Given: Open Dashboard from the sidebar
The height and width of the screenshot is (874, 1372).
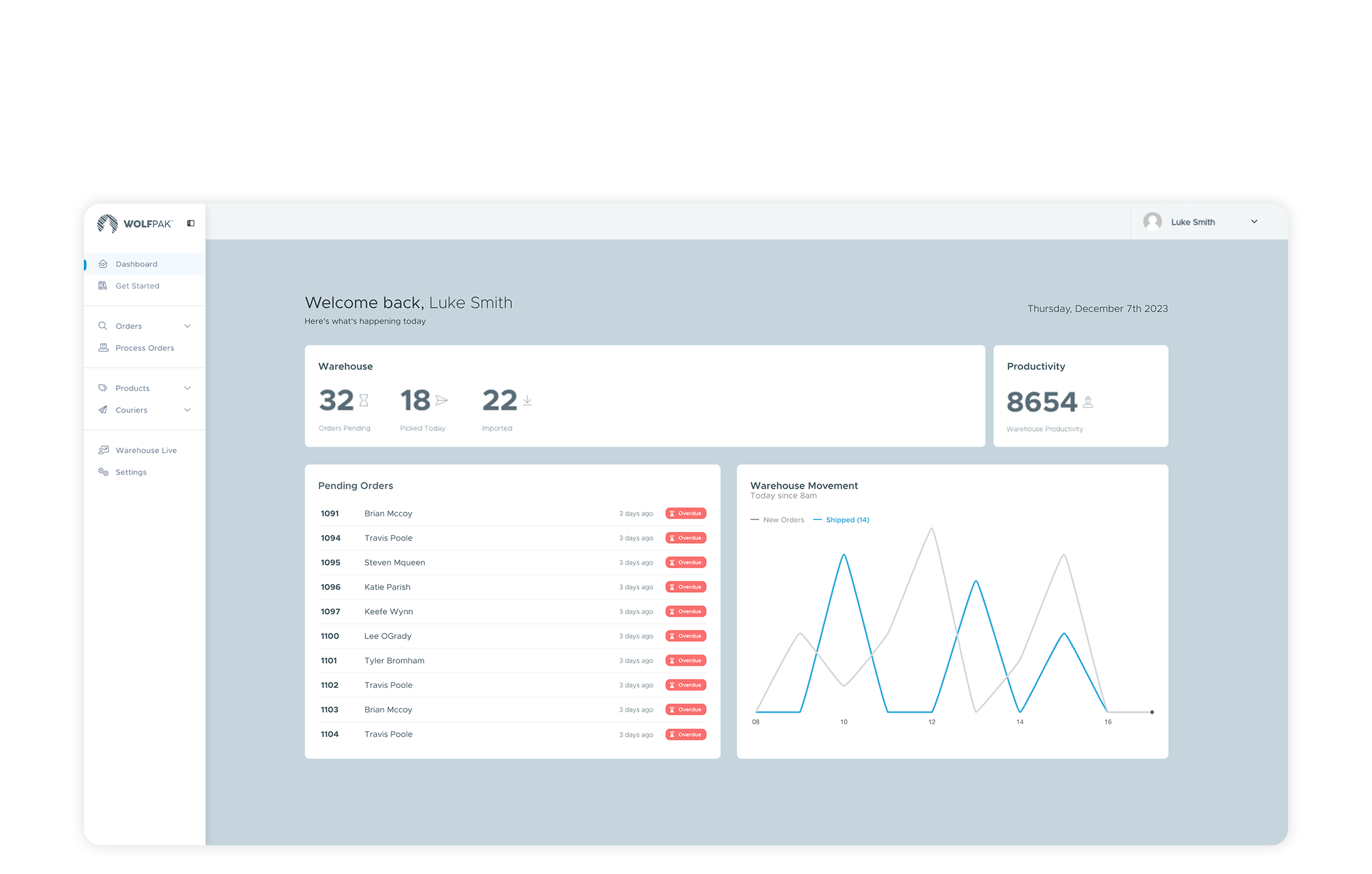Looking at the screenshot, I should pos(136,264).
